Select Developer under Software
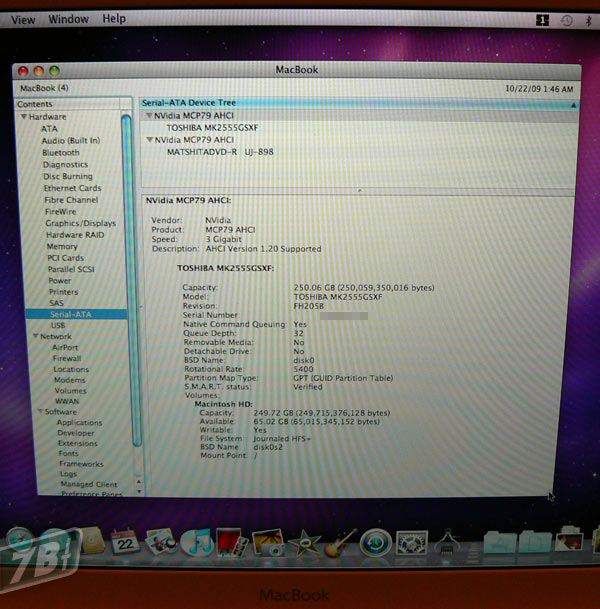This screenshot has height=609, width=600. [76, 433]
